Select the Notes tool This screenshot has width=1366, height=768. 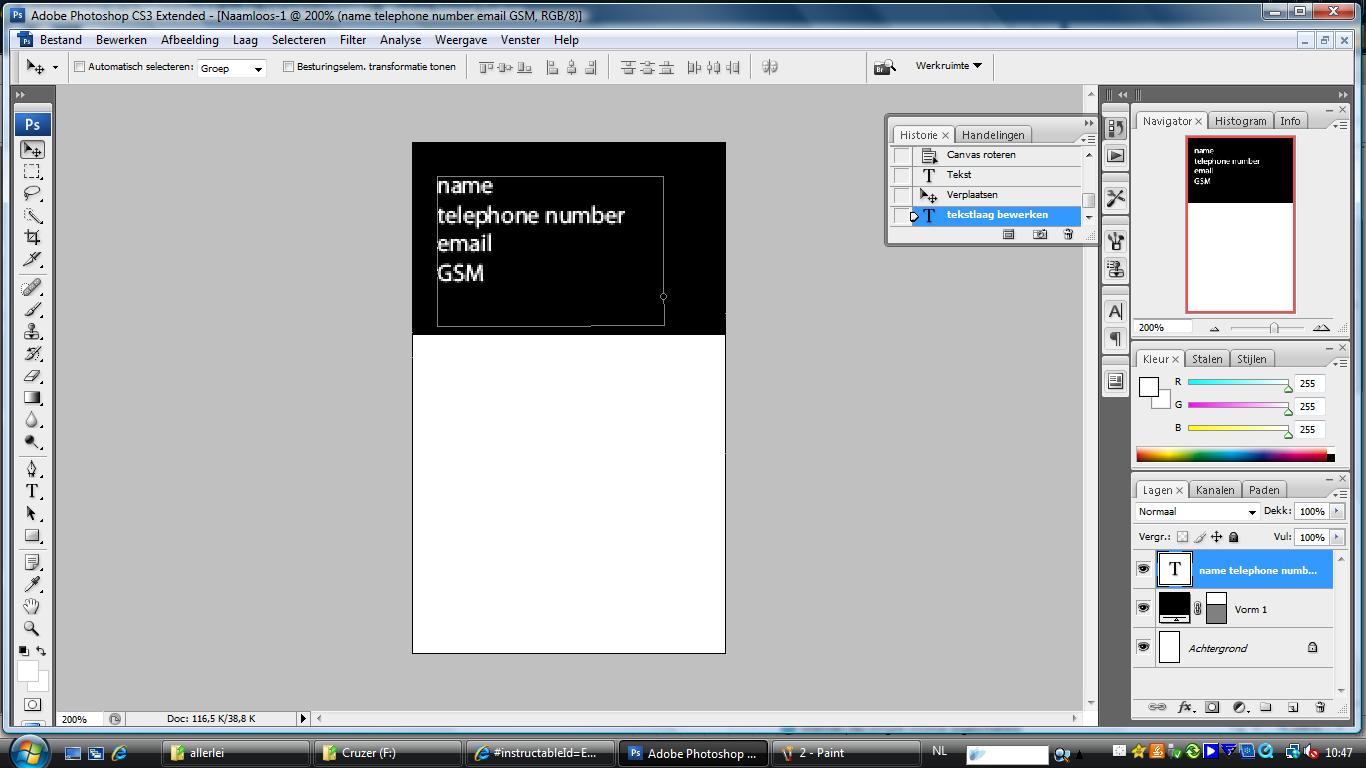pos(32,563)
